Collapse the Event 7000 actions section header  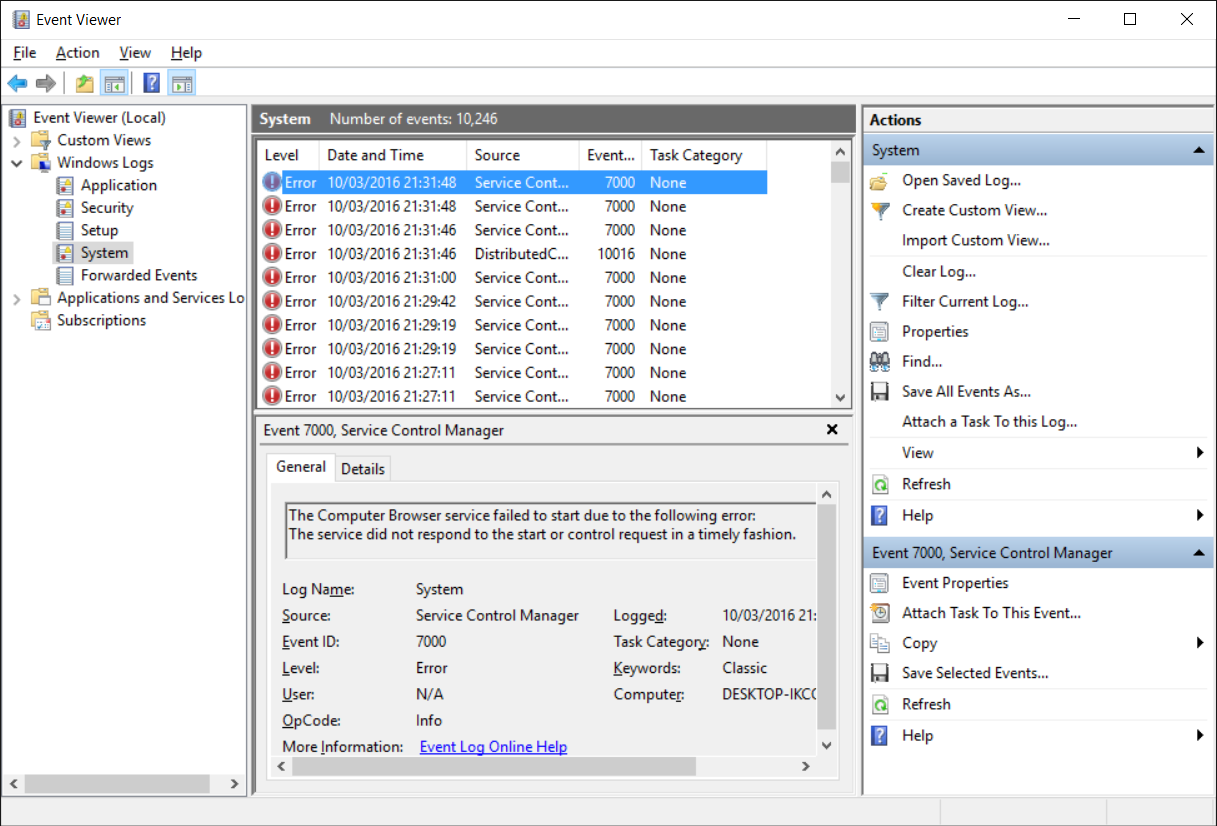pos(1198,553)
